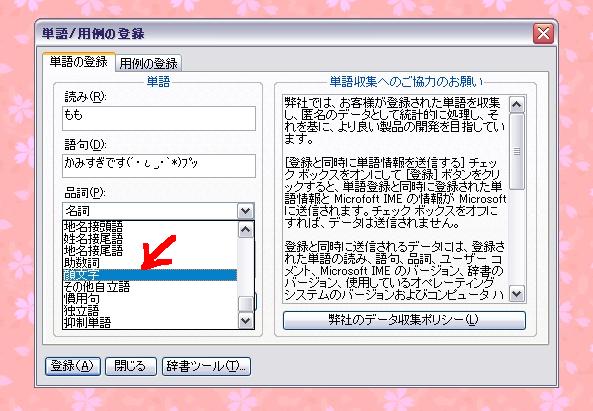Click the 品詞 list scroll-up arrow

click(246, 229)
